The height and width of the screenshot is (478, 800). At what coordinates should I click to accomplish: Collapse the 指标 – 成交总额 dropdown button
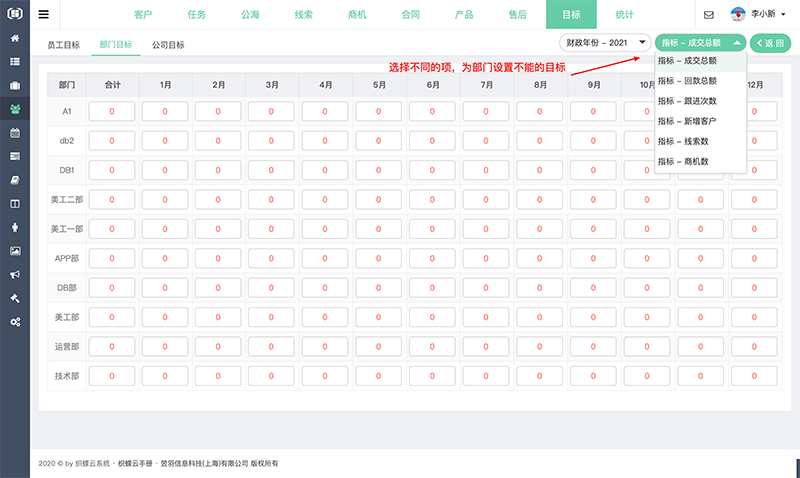pos(700,43)
